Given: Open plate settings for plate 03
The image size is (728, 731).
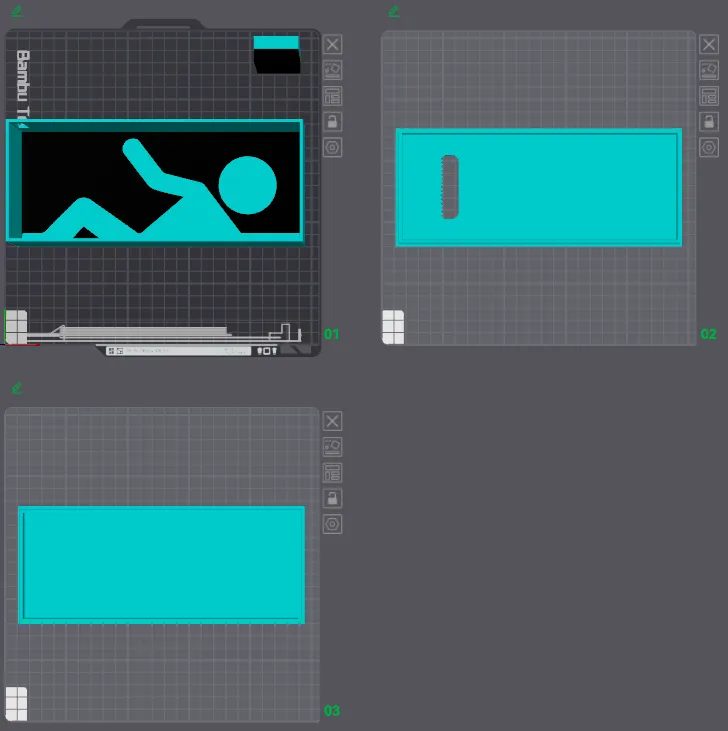Looking at the screenshot, I should click(x=332, y=524).
